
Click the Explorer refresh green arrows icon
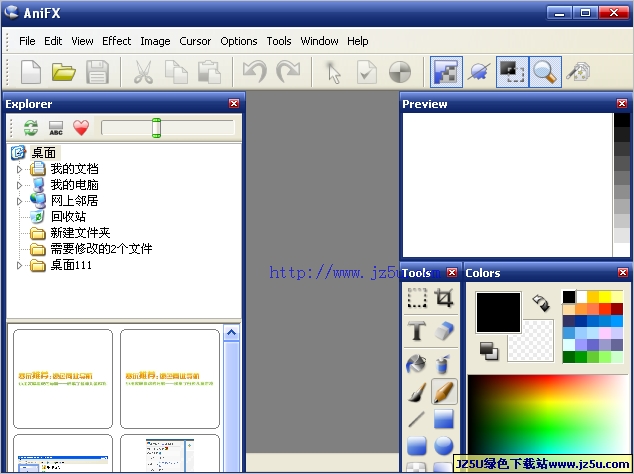(x=31, y=128)
